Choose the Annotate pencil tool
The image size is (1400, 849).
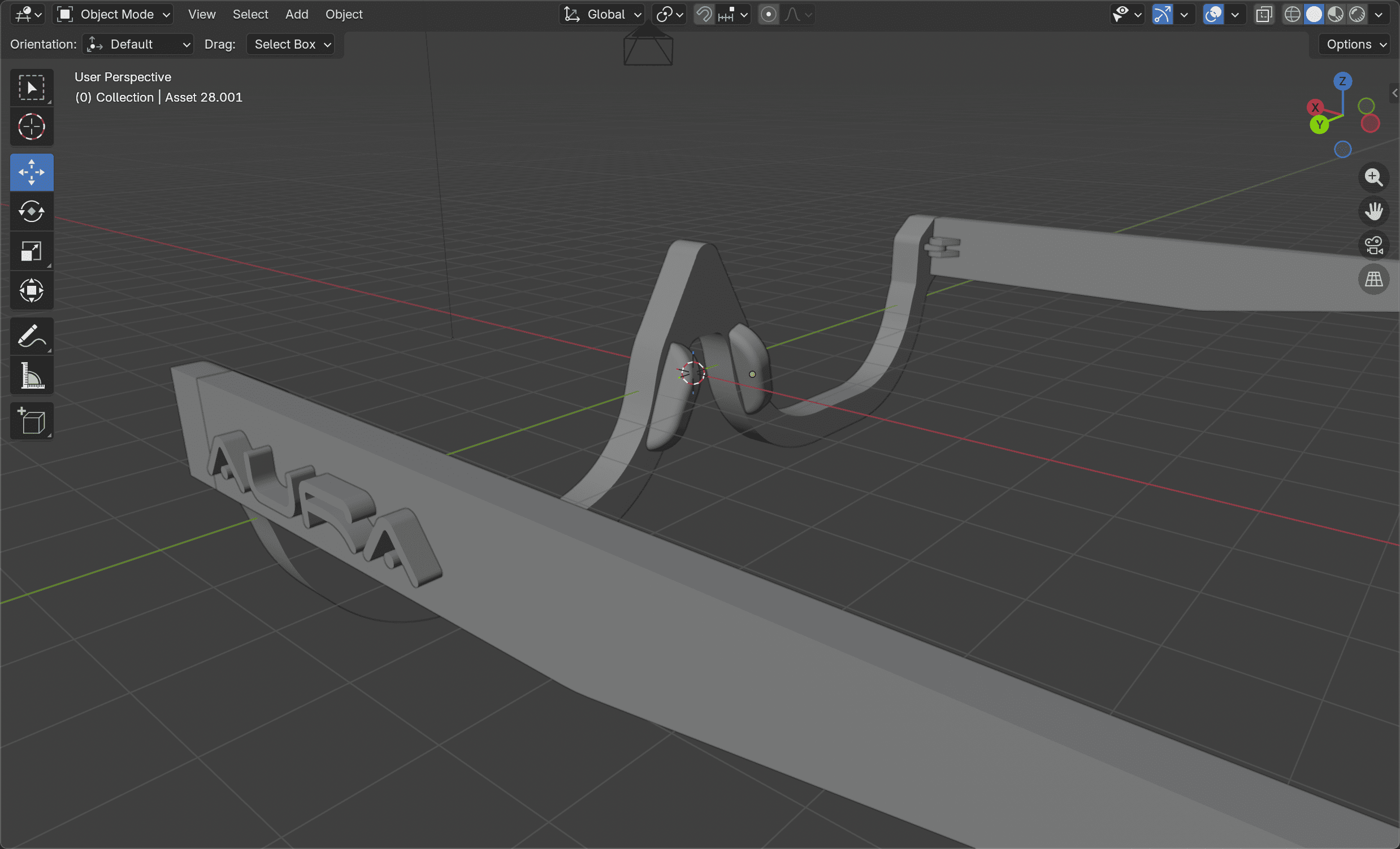[x=31, y=336]
